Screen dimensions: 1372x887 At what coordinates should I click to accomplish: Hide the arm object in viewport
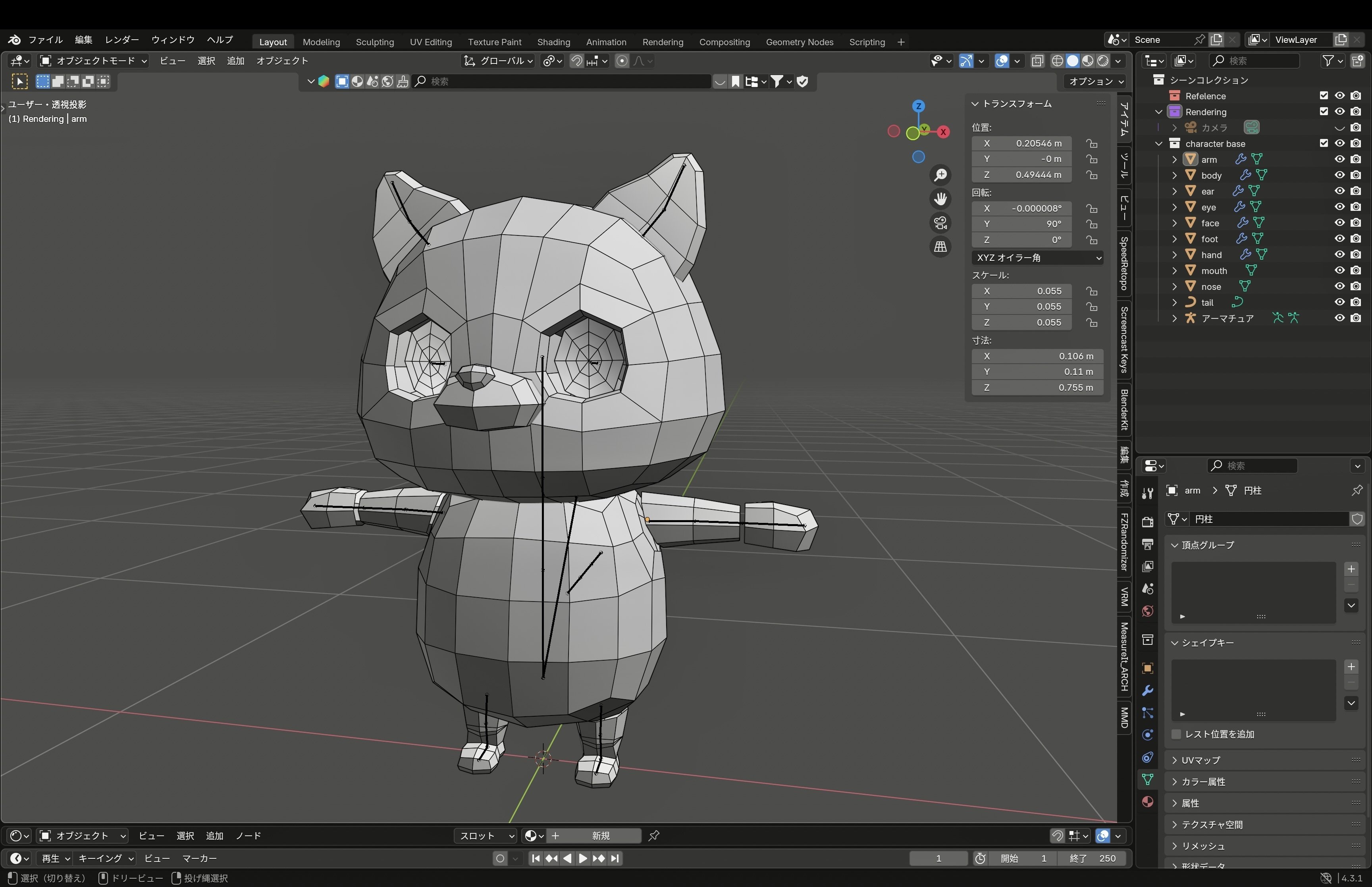[x=1340, y=160]
